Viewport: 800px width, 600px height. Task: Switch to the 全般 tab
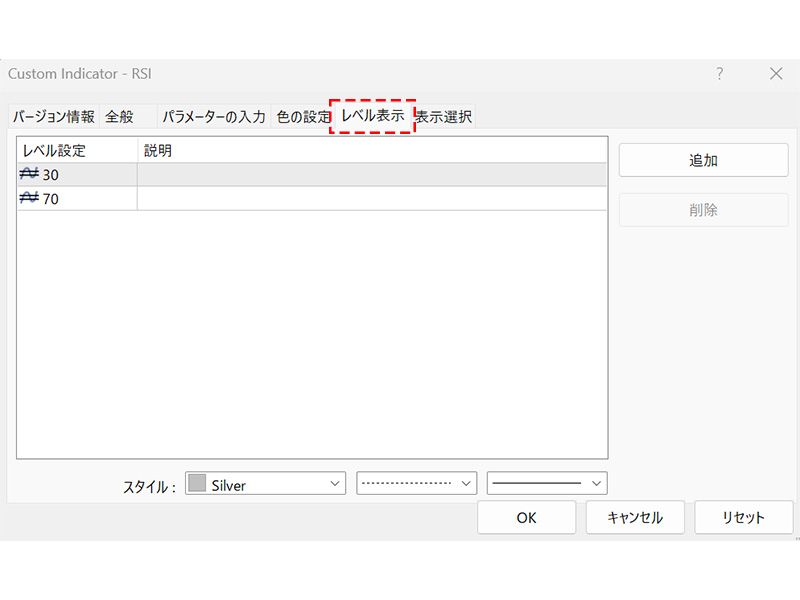pyautogui.click(x=119, y=117)
